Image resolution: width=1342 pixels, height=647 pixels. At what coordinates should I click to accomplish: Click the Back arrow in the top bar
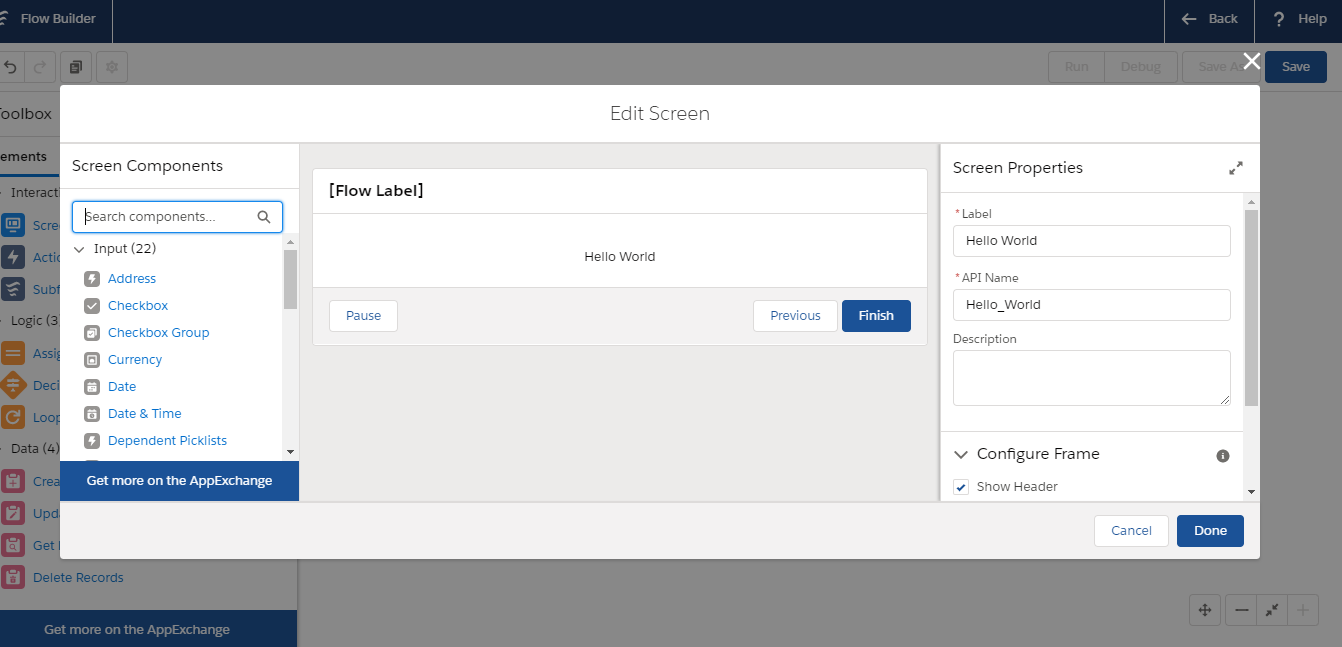[1189, 19]
